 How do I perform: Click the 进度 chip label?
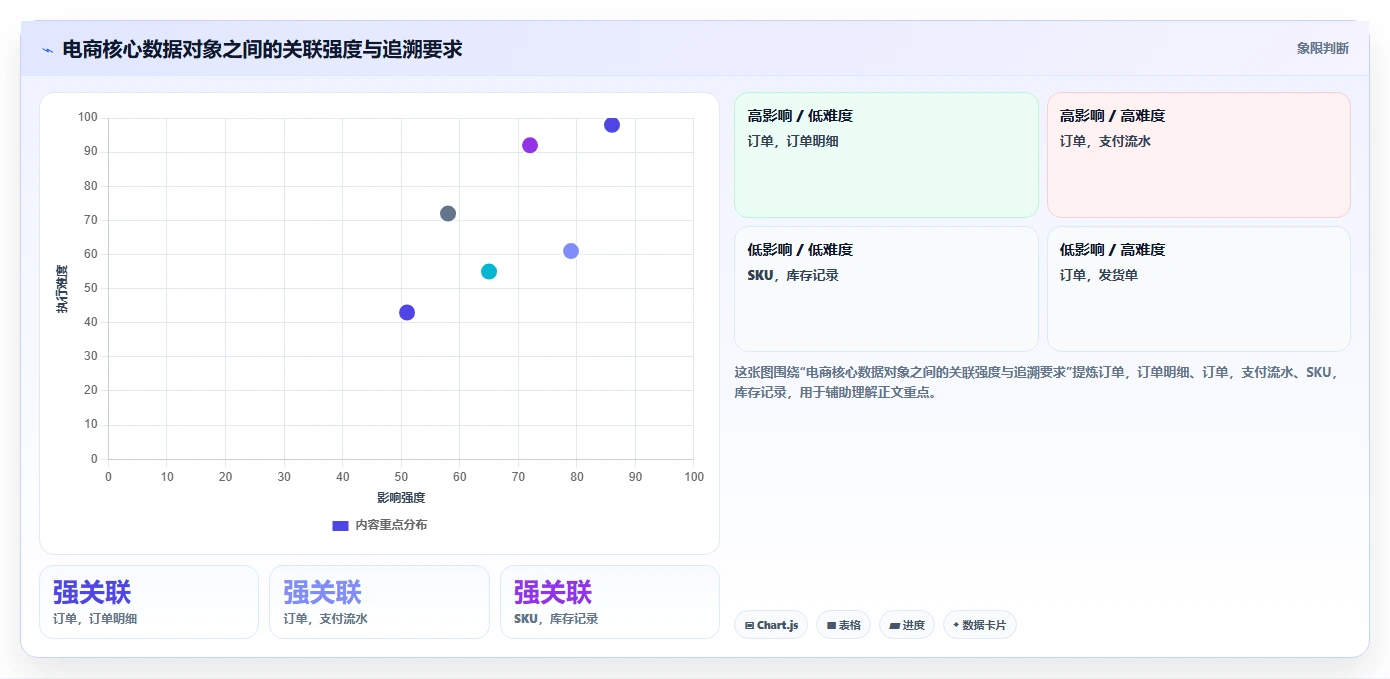coord(913,625)
